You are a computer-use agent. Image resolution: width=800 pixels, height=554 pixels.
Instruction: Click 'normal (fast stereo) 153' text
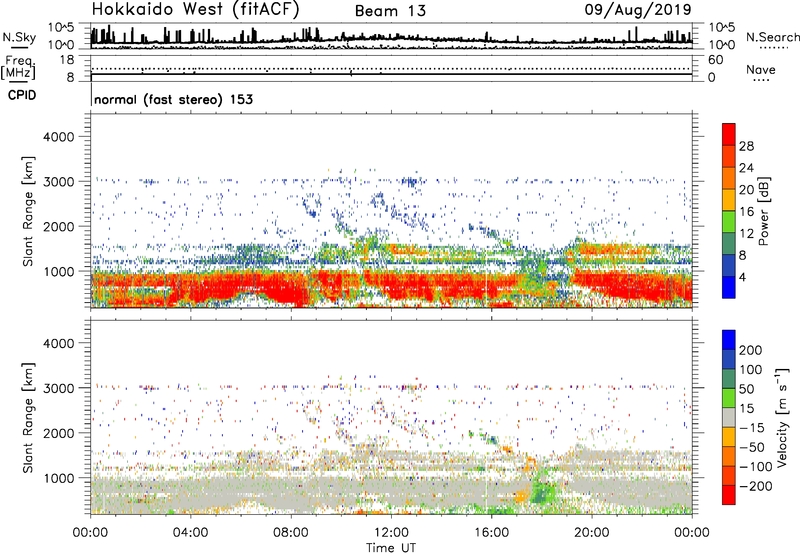173,99
